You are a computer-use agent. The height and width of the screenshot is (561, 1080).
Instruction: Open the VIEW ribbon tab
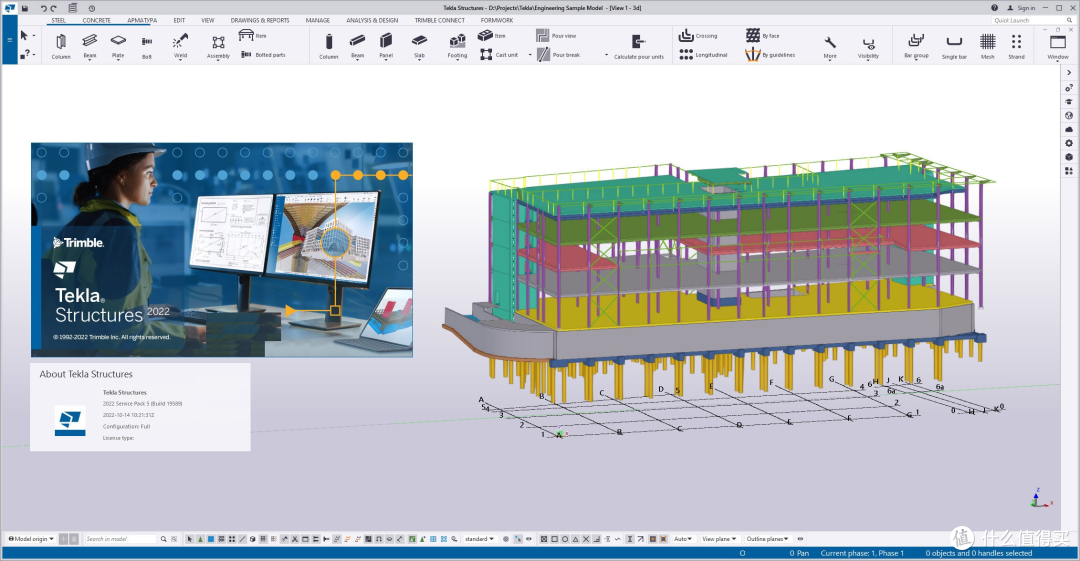coord(207,21)
